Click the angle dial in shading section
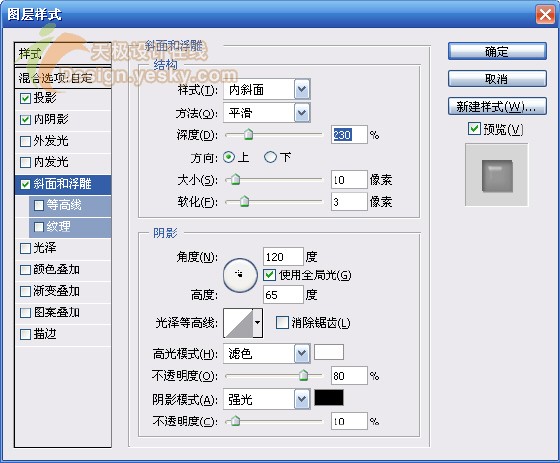Screen dimensions: 560x463 tap(240, 275)
